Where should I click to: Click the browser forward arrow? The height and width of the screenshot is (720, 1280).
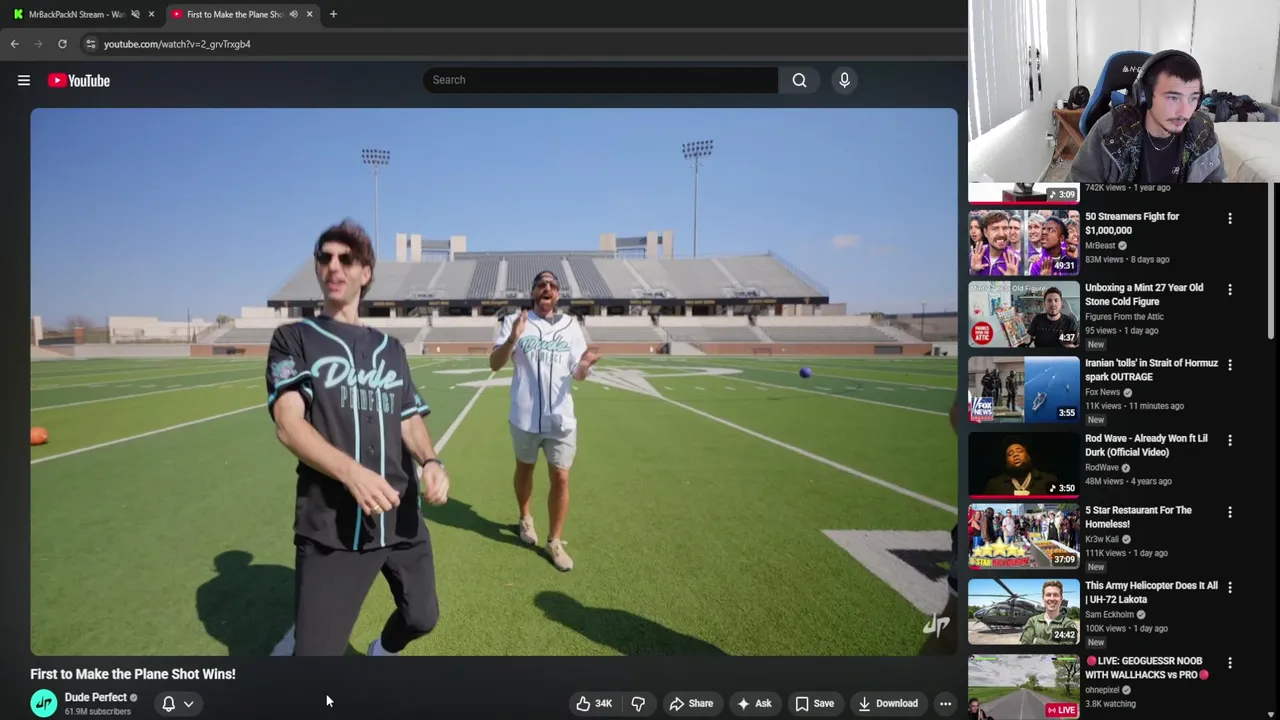pyautogui.click(x=38, y=44)
